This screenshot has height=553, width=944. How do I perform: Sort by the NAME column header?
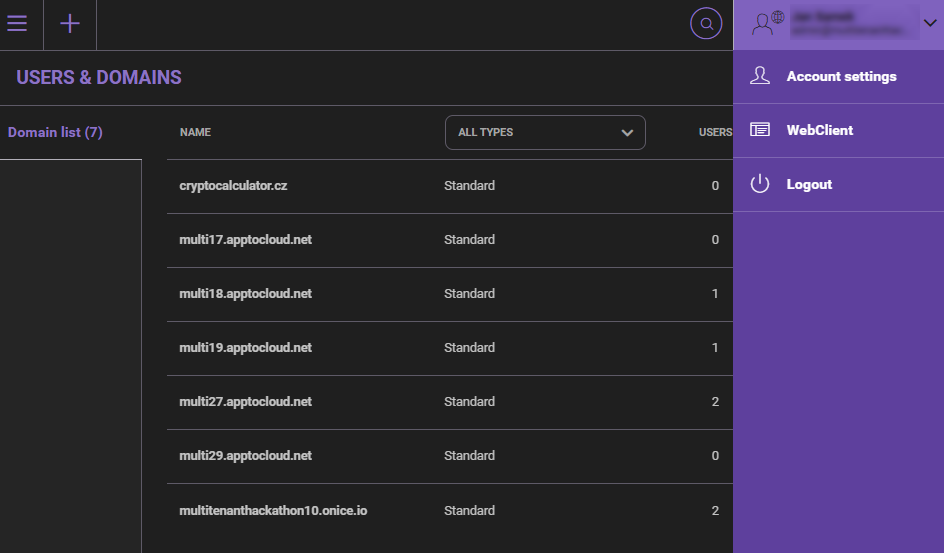click(195, 132)
